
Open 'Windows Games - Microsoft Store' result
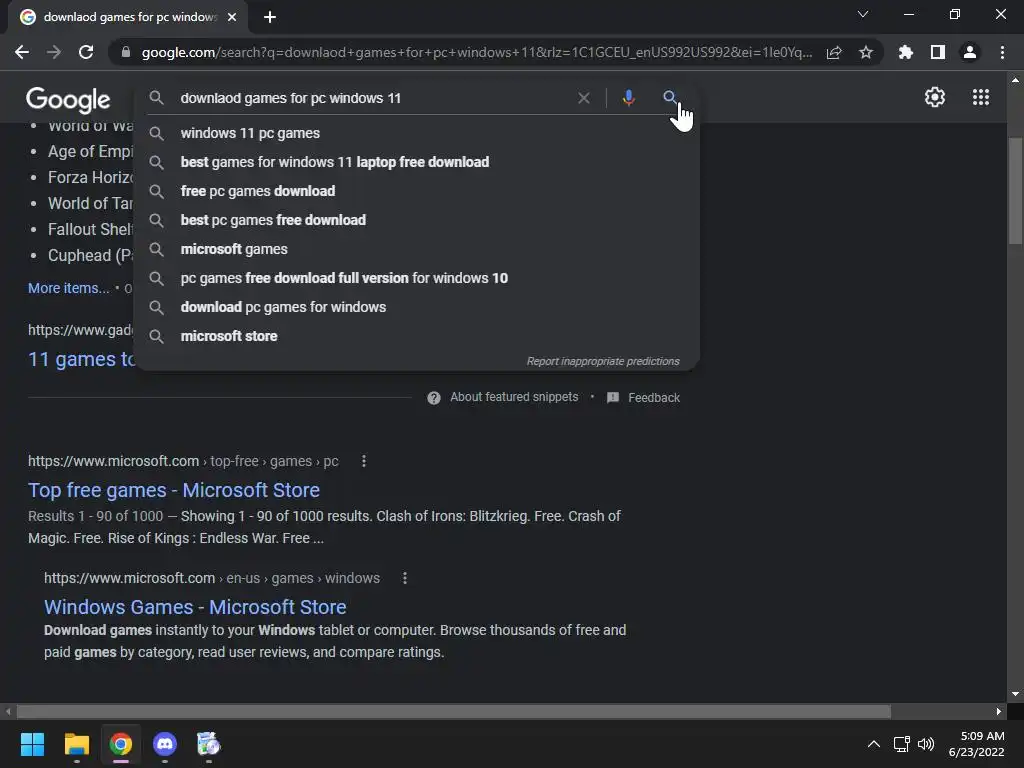point(195,607)
